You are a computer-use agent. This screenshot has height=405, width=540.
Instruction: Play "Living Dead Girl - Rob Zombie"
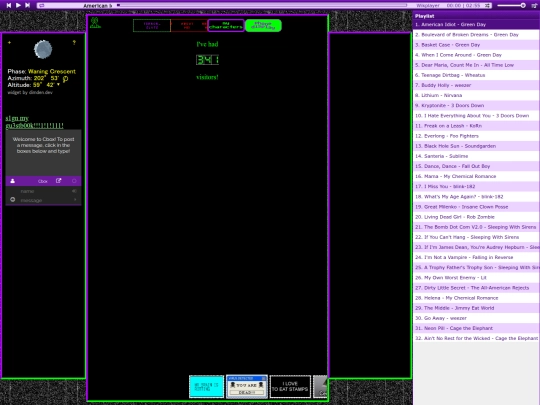[476, 217]
